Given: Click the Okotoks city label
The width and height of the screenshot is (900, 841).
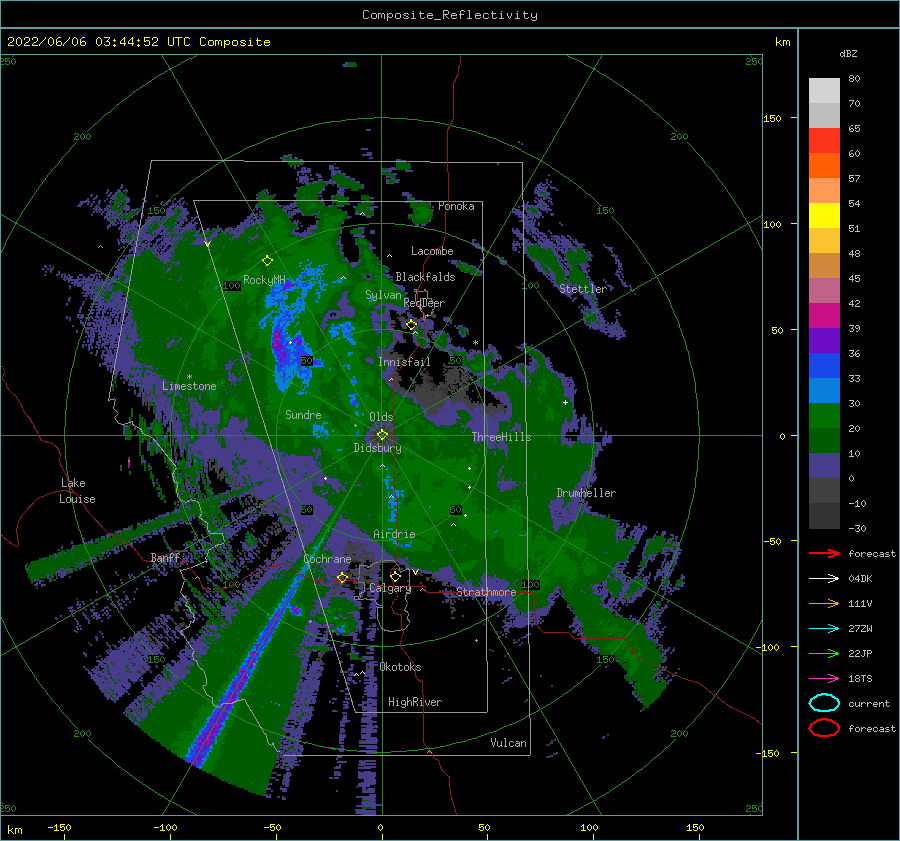Looking at the screenshot, I should coord(400,667).
